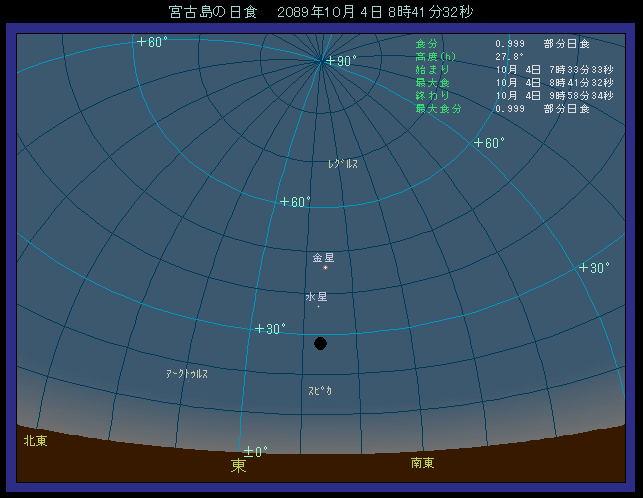Screen dimensions: 643x498
Task: Click the 27.8° altitude value
Action: pos(510,57)
